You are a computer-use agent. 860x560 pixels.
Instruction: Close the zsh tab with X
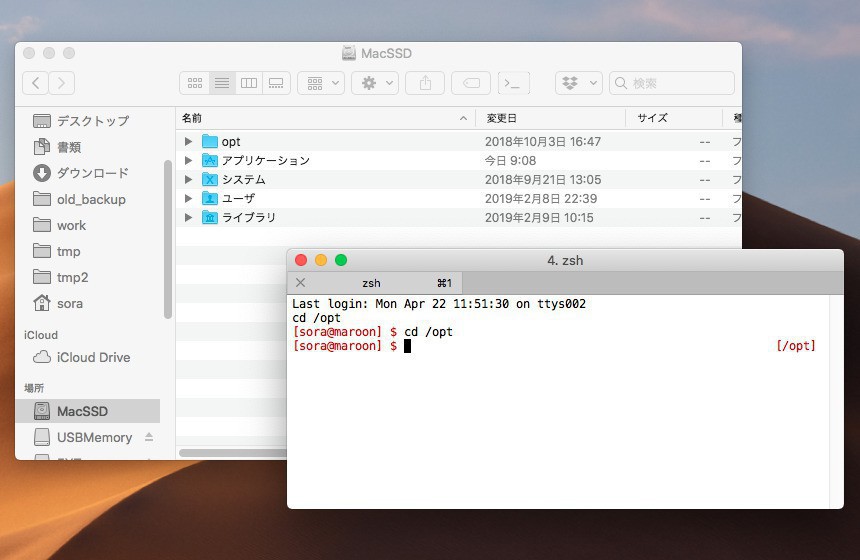(x=300, y=283)
